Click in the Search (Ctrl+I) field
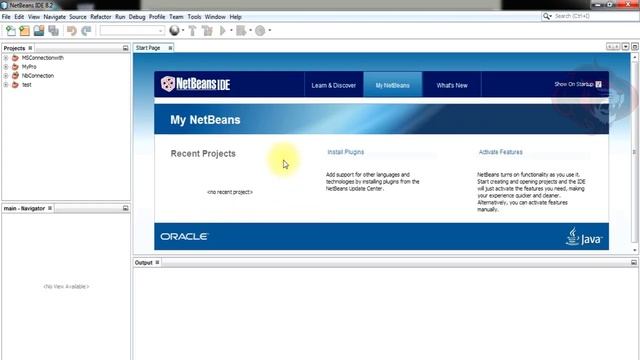 click(x=595, y=16)
